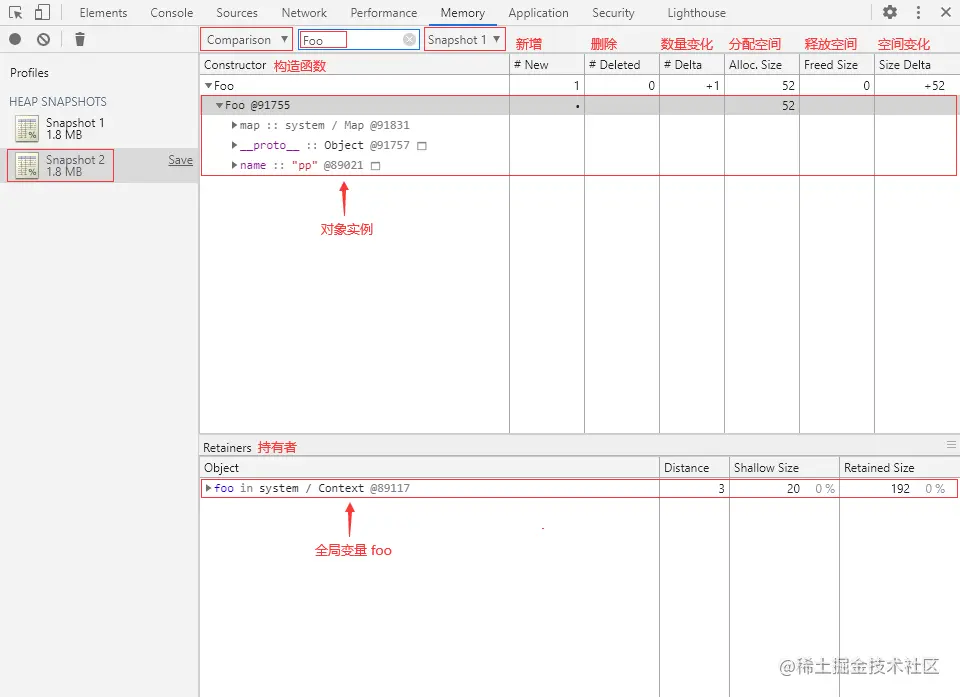960x697 pixels.
Task: Open the Application tab
Action: 538,13
